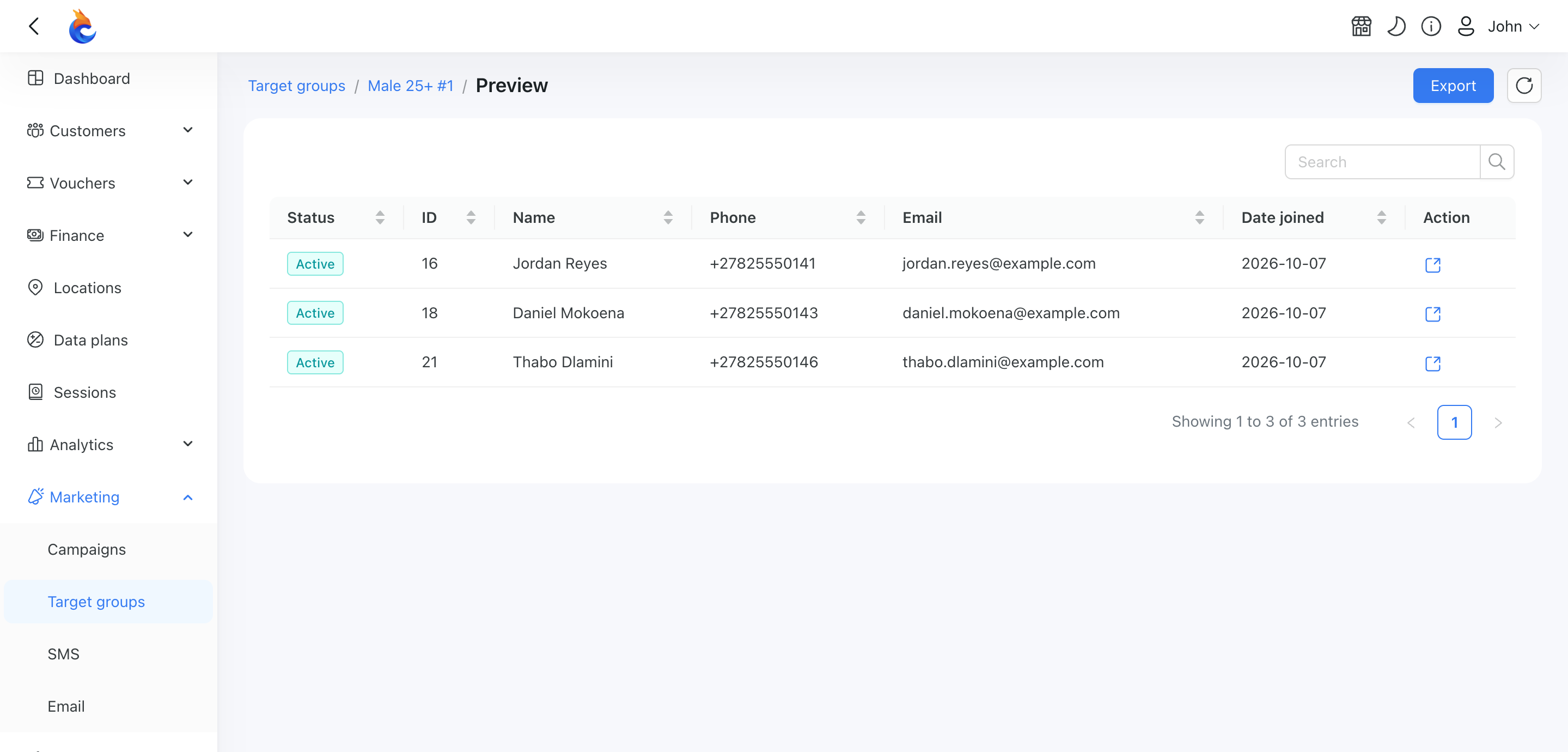Click the Finance money icon
The width and height of the screenshot is (1568, 752).
(35, 234)
